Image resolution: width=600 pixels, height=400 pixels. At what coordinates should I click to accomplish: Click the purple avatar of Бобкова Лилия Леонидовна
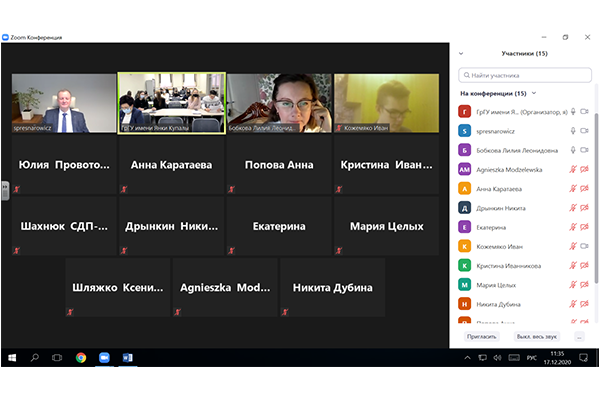464,150
